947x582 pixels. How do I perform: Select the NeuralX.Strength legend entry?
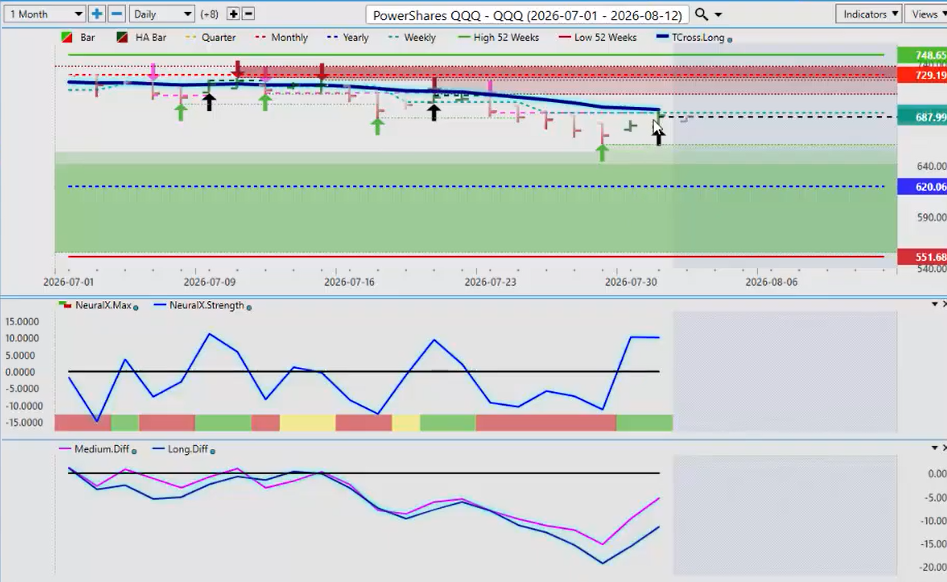point(199,305)
